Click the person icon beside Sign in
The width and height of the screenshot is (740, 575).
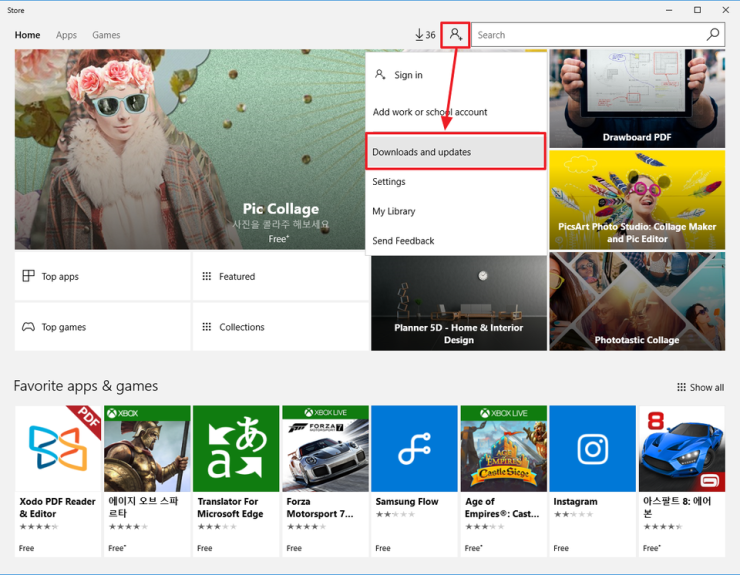[380, 74]
